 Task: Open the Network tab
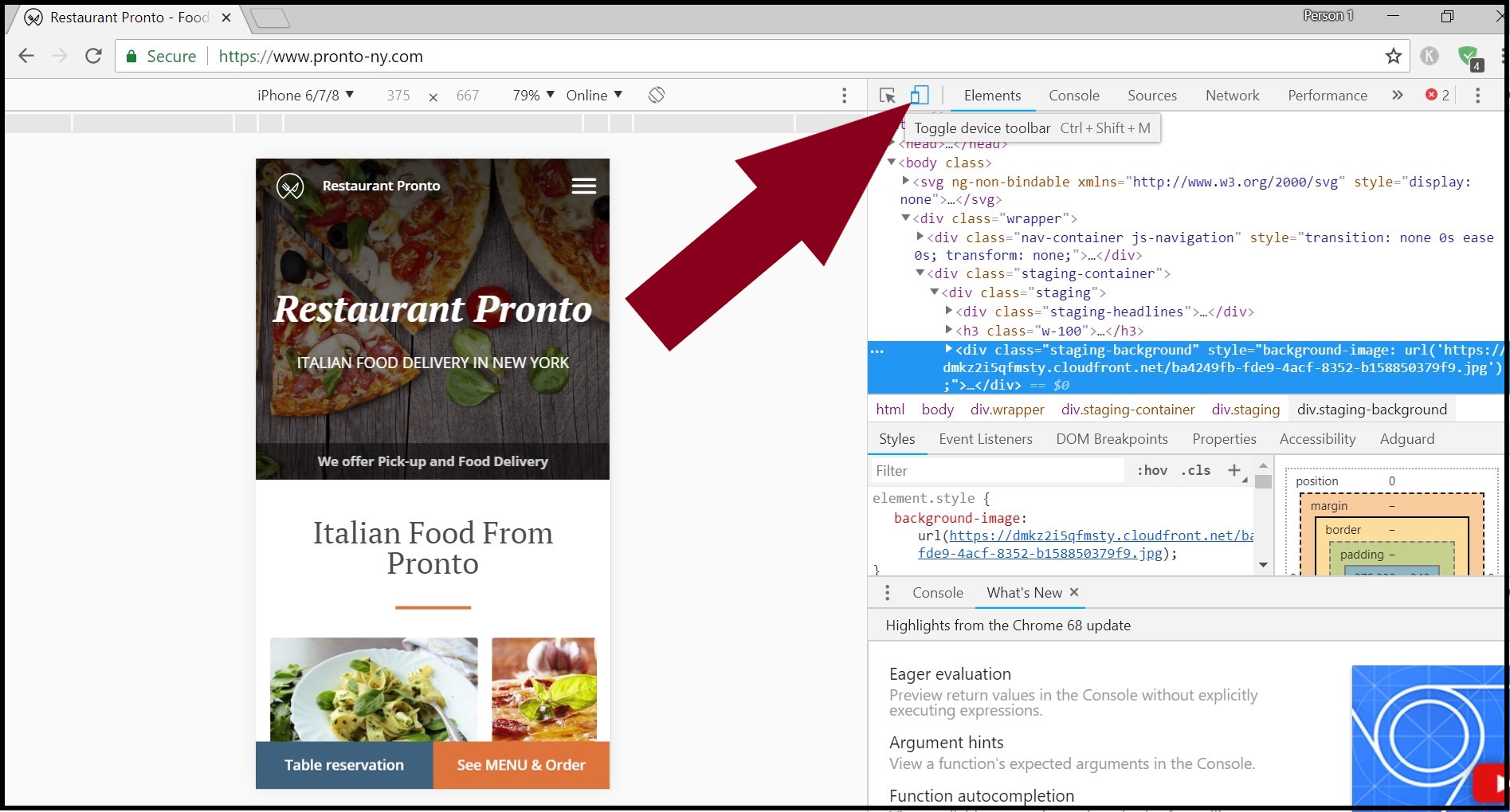point(1233,96)
